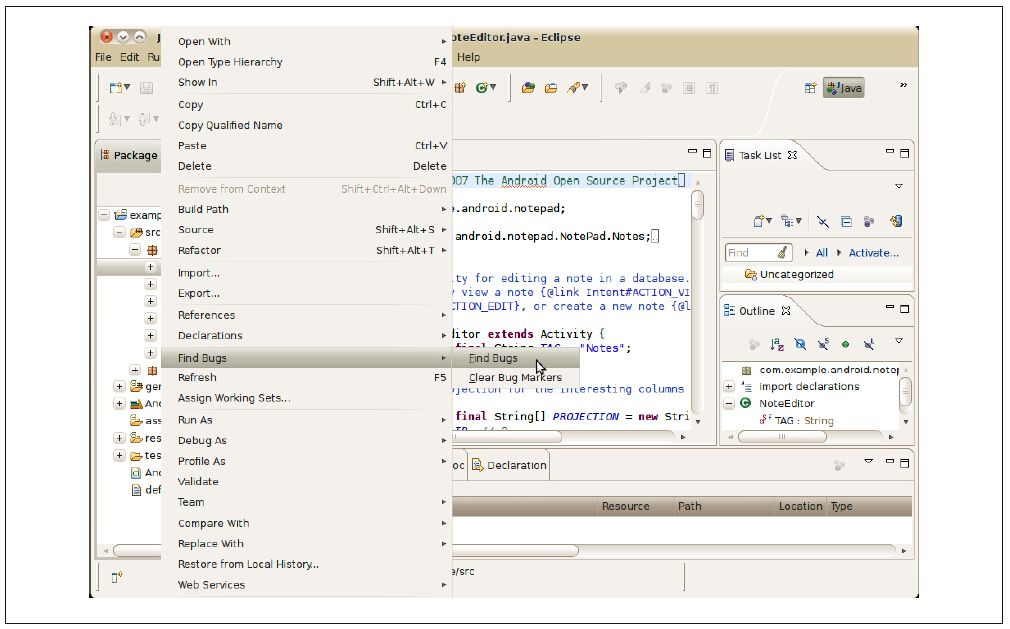Click the 'All' link in Task List

pos(822,253)
